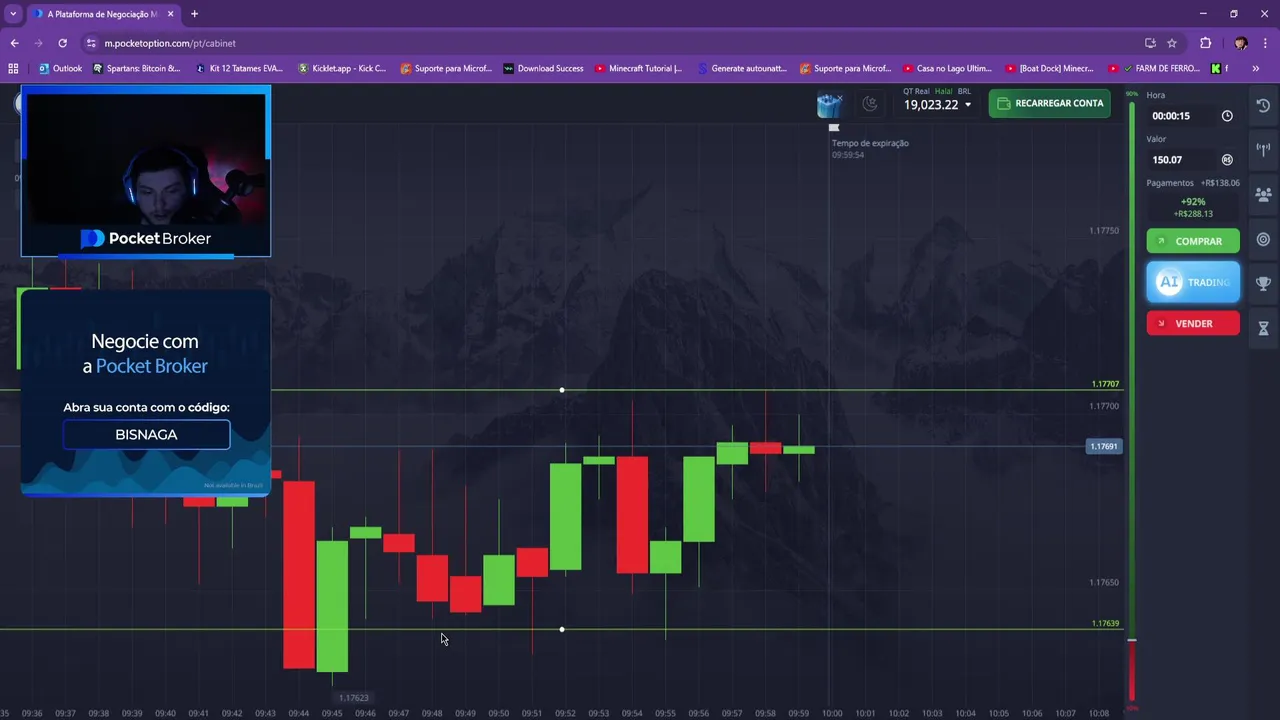Open Chrome three-dot menu
The image size is (1280, 720).
[x=1265, y=43]
